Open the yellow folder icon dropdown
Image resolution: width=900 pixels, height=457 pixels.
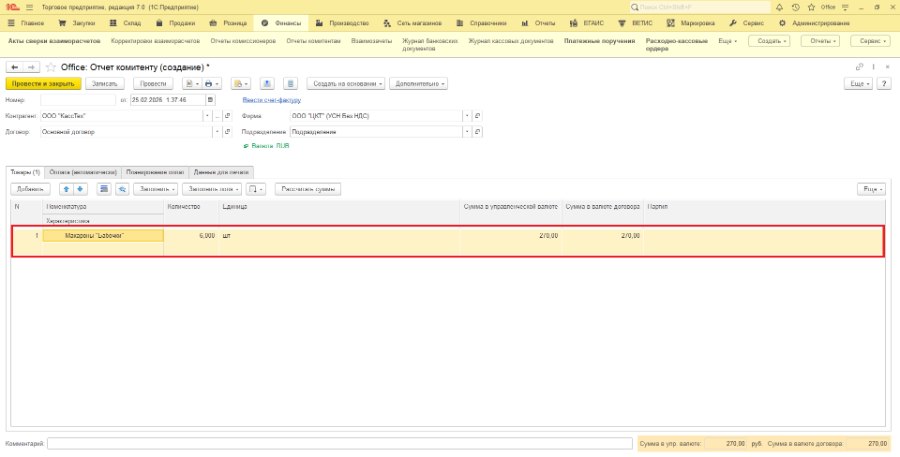click(240, 84)
